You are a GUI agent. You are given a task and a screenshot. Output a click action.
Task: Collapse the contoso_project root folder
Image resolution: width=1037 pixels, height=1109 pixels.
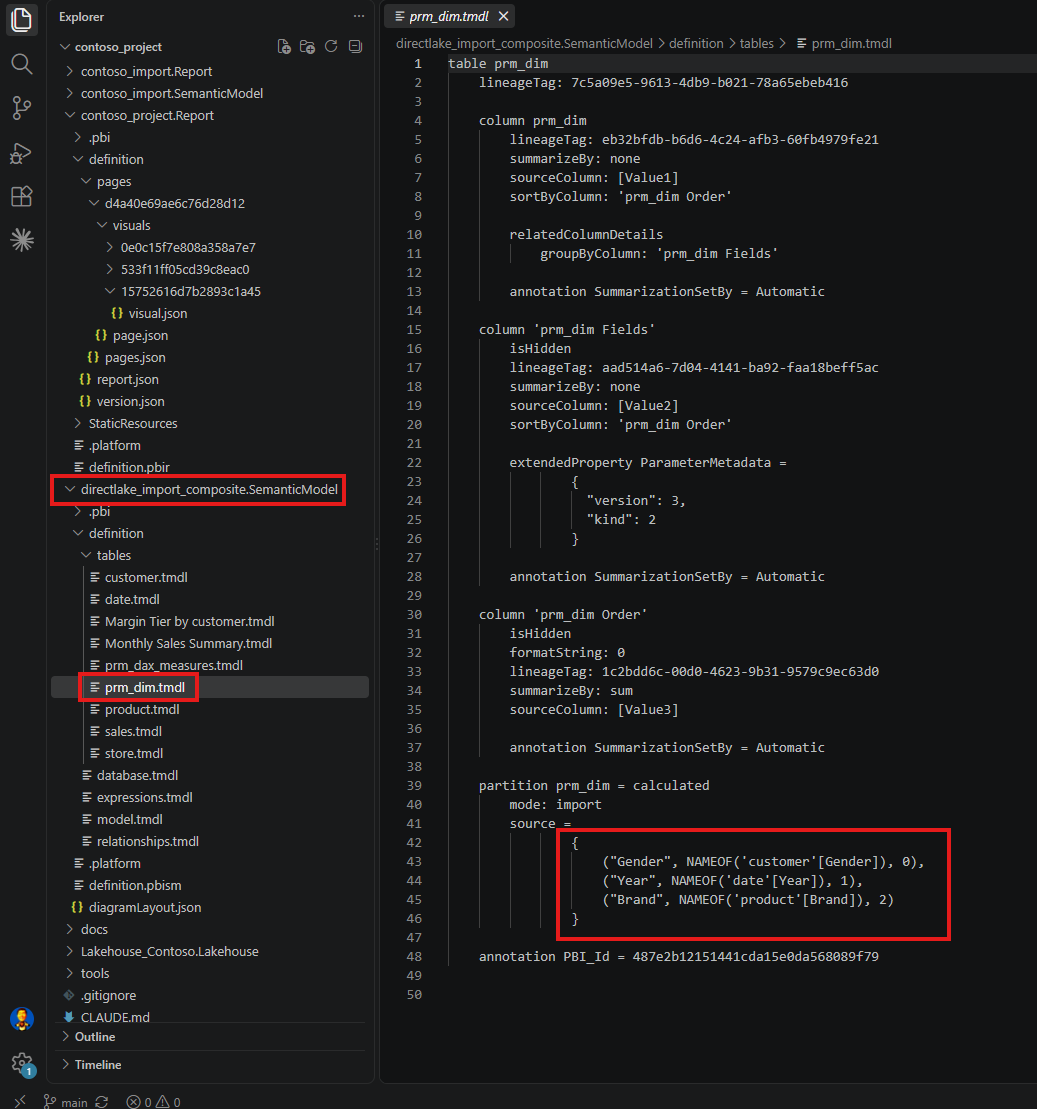(x=118, y=47)
